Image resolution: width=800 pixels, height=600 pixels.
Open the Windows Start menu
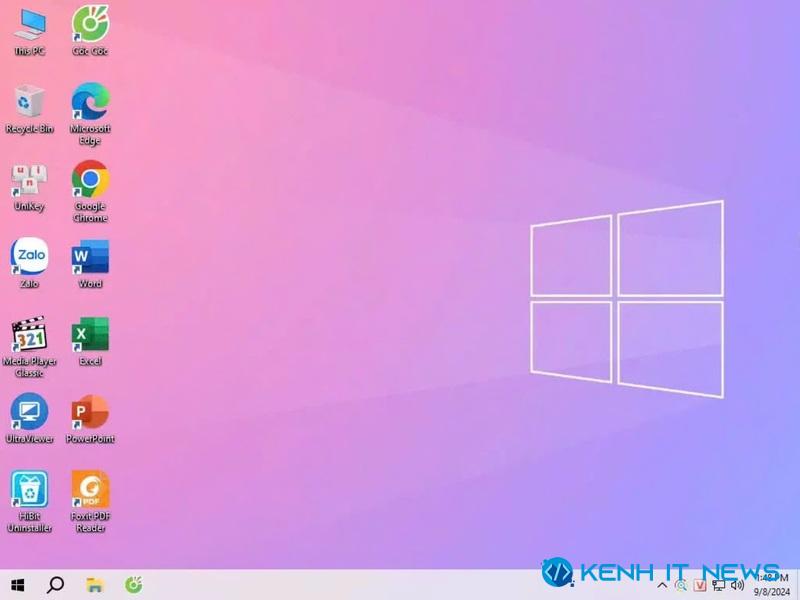(18, 585)
